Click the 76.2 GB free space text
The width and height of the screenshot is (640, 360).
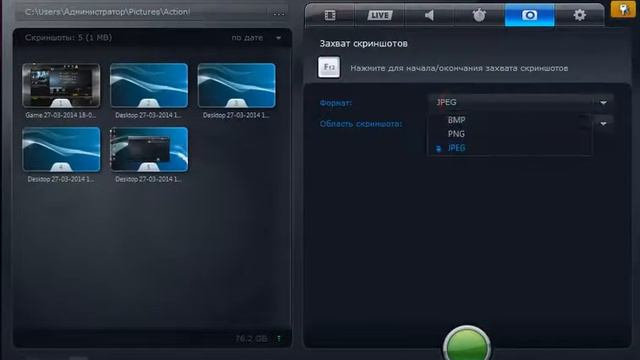pos(251,338)
